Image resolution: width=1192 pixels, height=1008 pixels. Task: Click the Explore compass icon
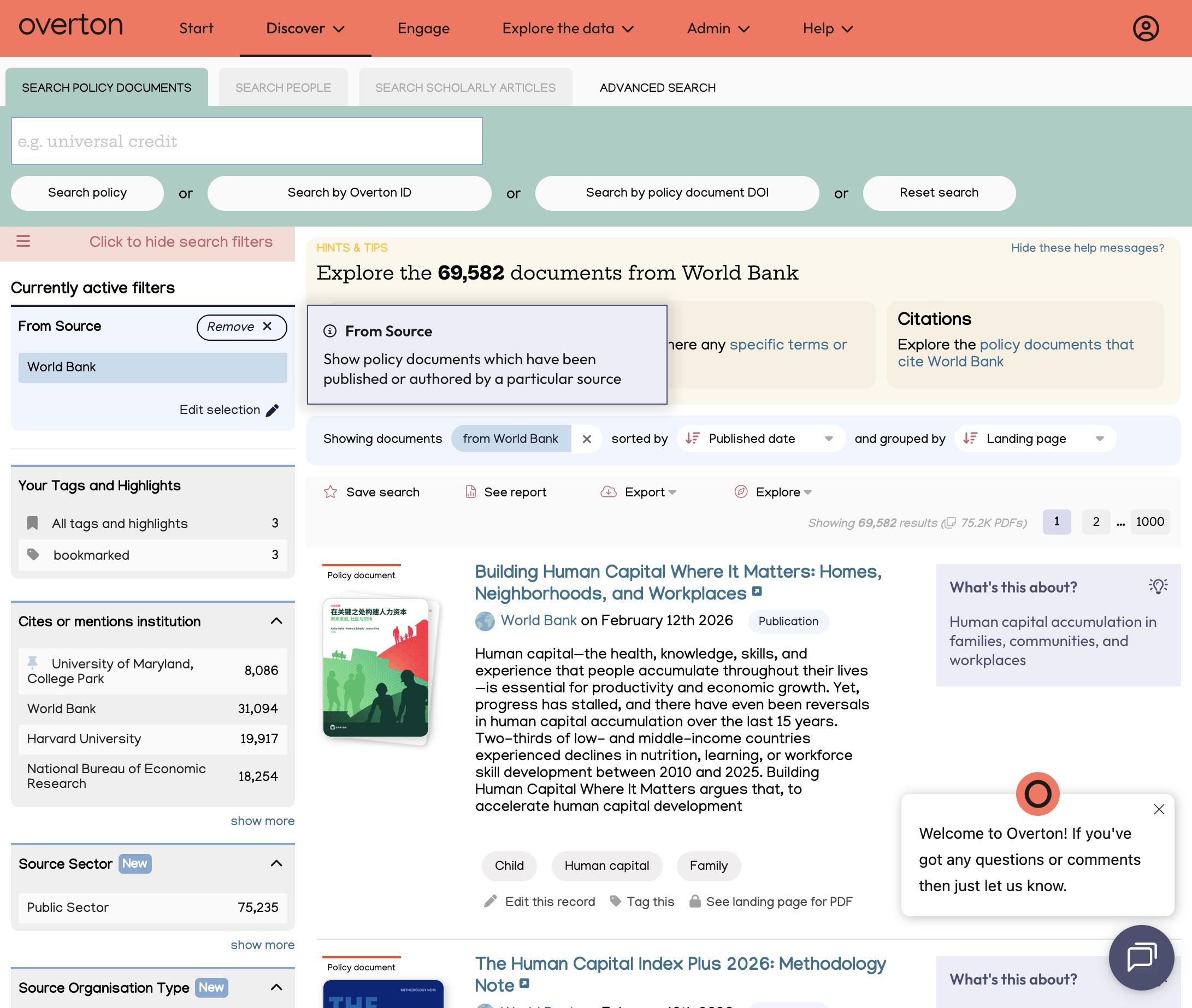(741, 492)
